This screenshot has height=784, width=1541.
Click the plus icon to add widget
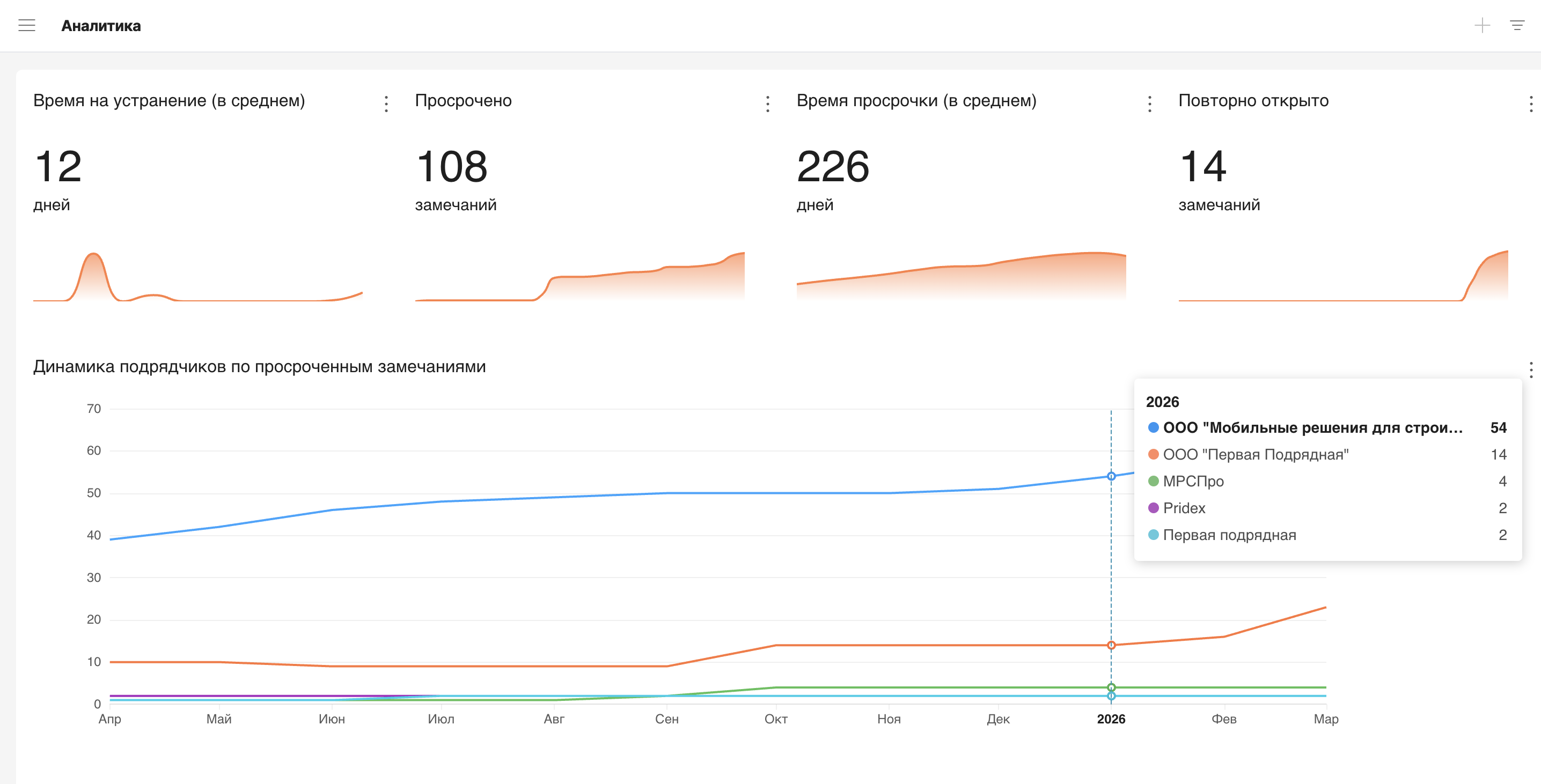coord(1482,25)
